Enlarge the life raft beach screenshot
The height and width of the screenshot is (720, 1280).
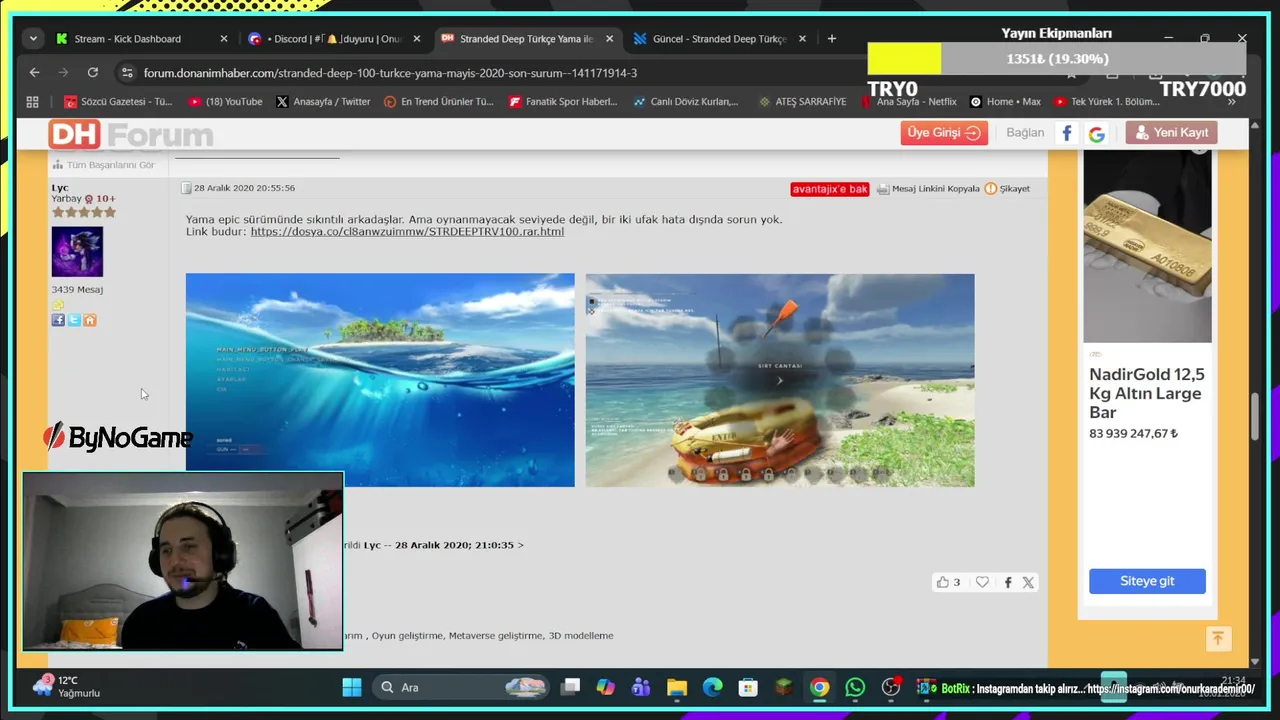[780, 380]
